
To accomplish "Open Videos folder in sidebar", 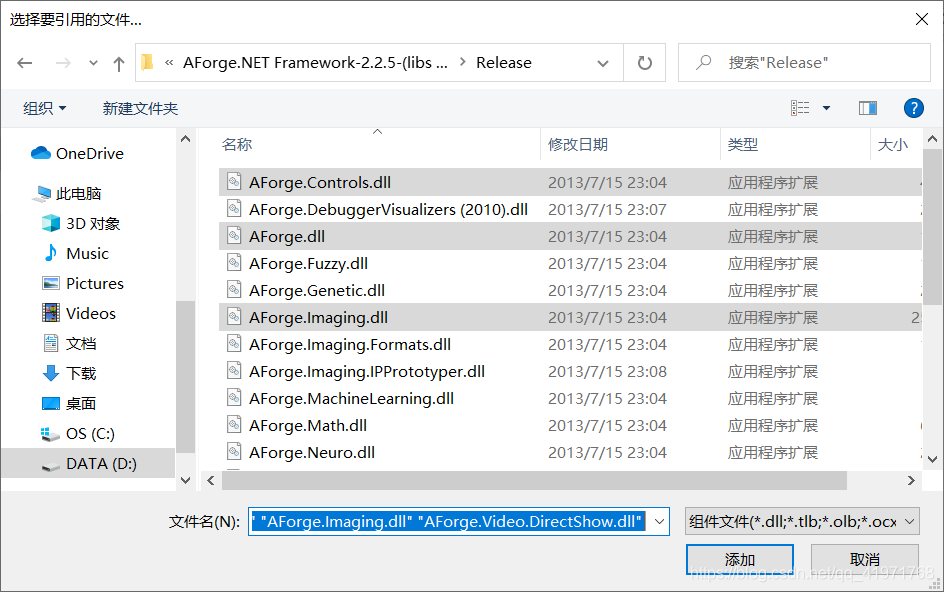I will [x=79, y=314].
